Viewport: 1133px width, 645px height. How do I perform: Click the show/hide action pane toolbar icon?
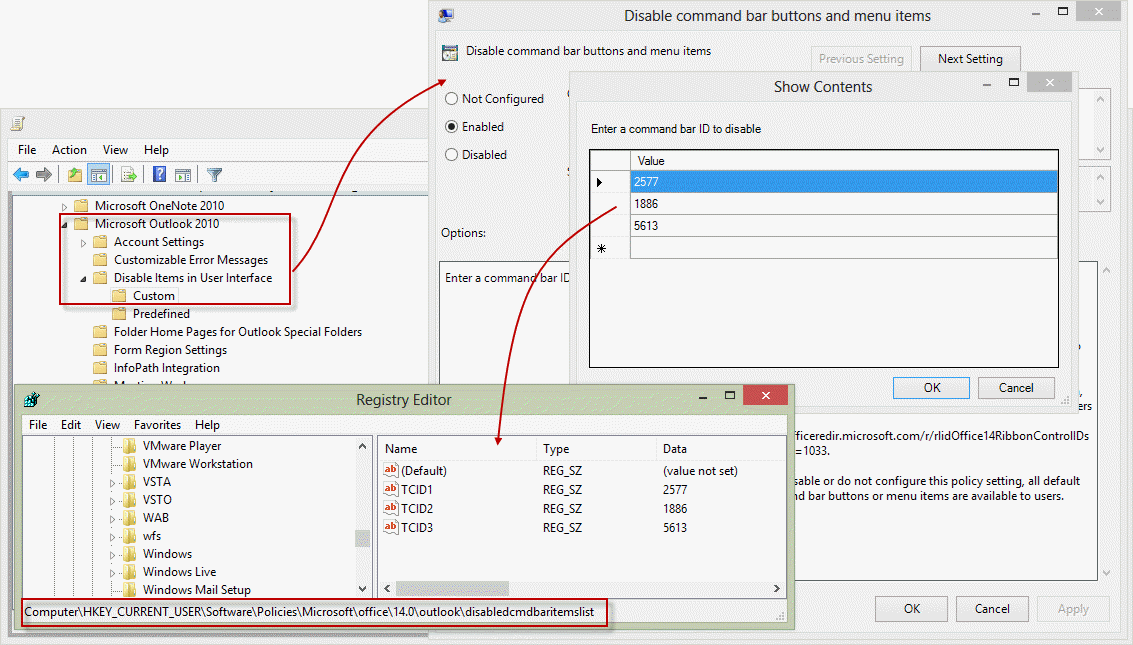pos(183,174)
